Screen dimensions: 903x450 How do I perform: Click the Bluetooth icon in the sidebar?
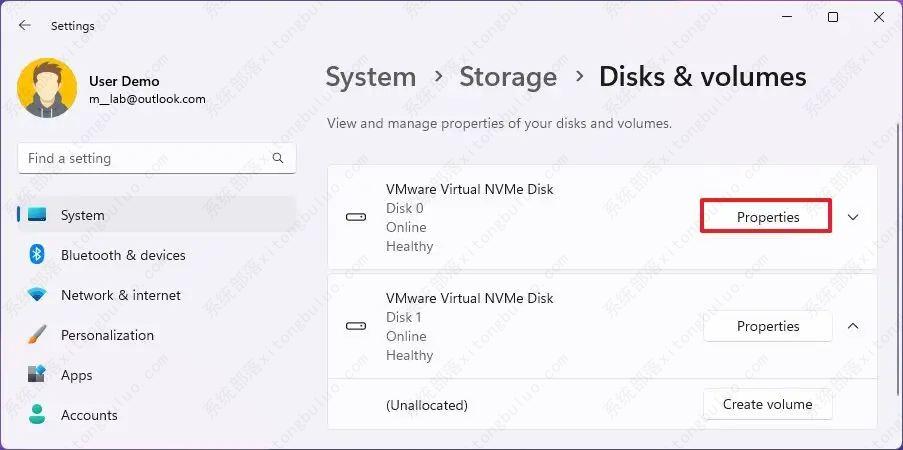coord(38,255)
